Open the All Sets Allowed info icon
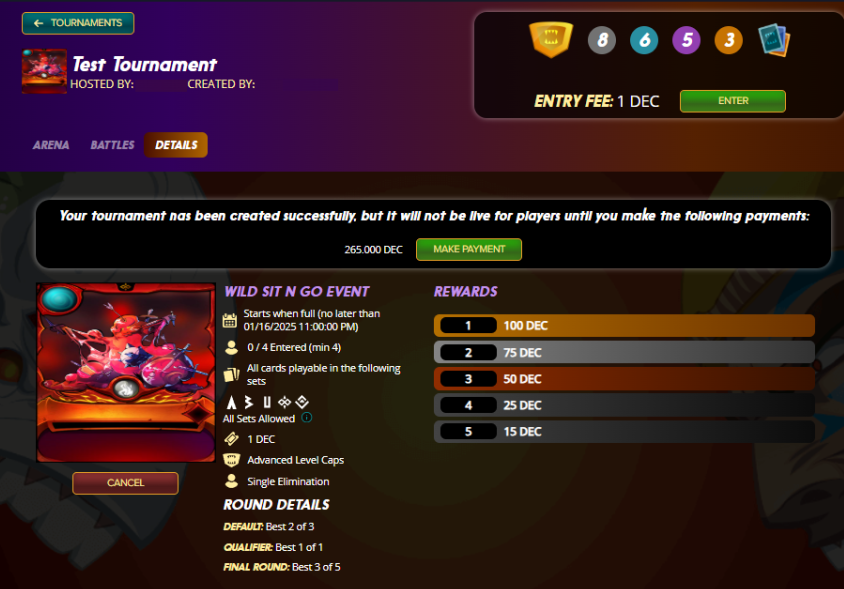 click(307, 417)
